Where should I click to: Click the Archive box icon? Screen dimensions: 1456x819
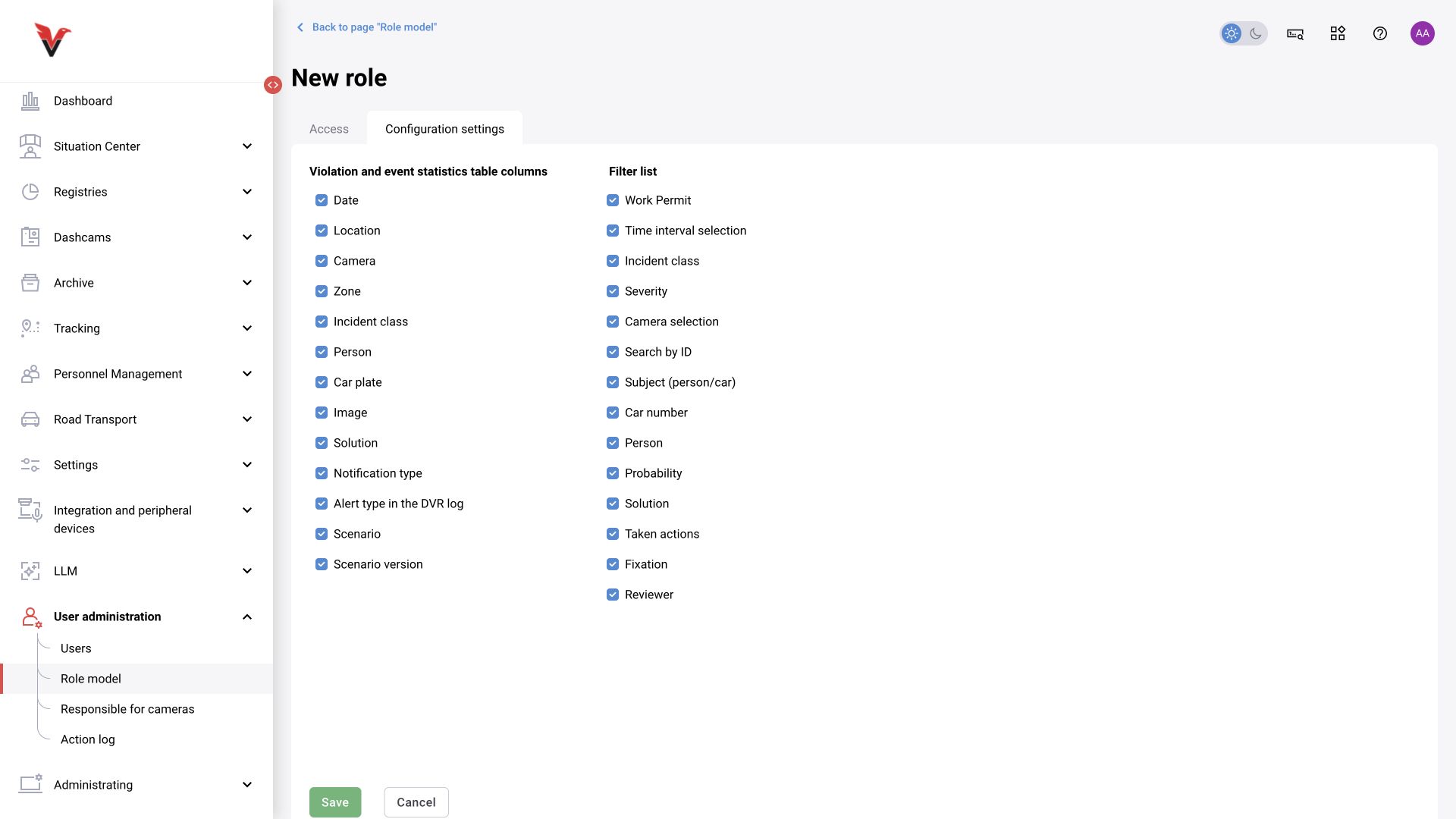tap(30, 283)
